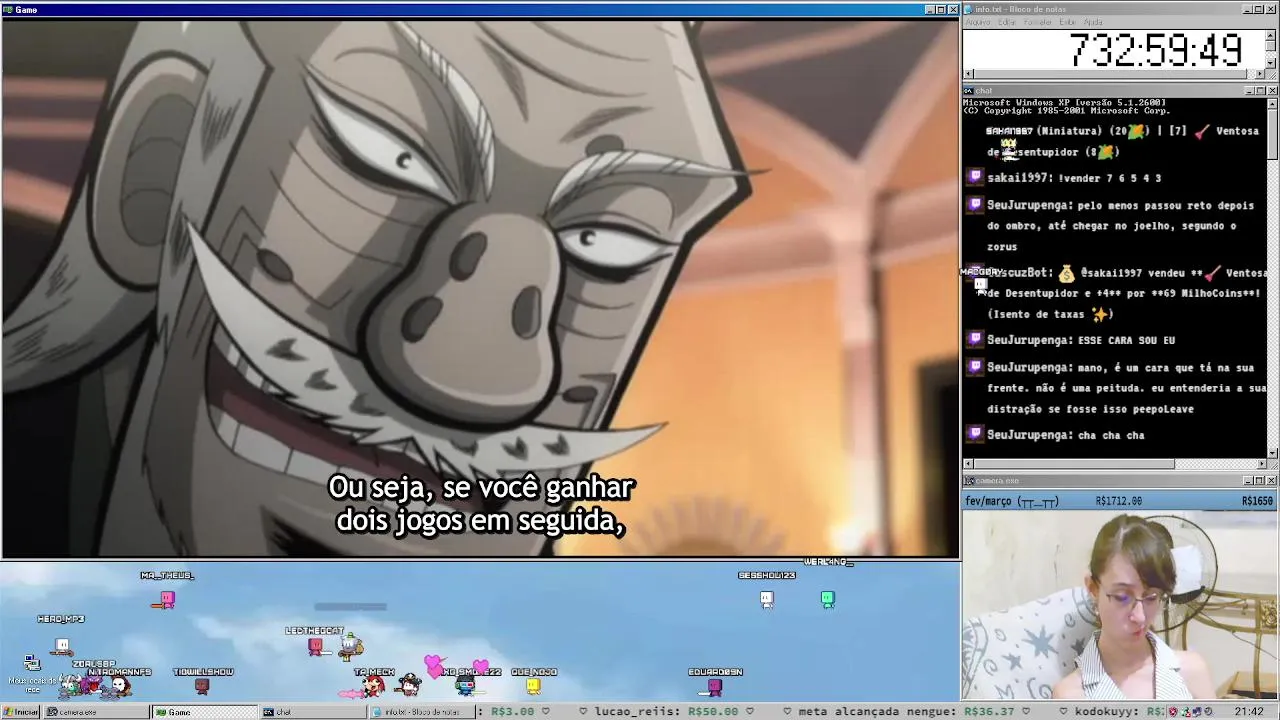Click the TIOWILLSHOW avatar
1280x720 pixels.
pos(202,686)
